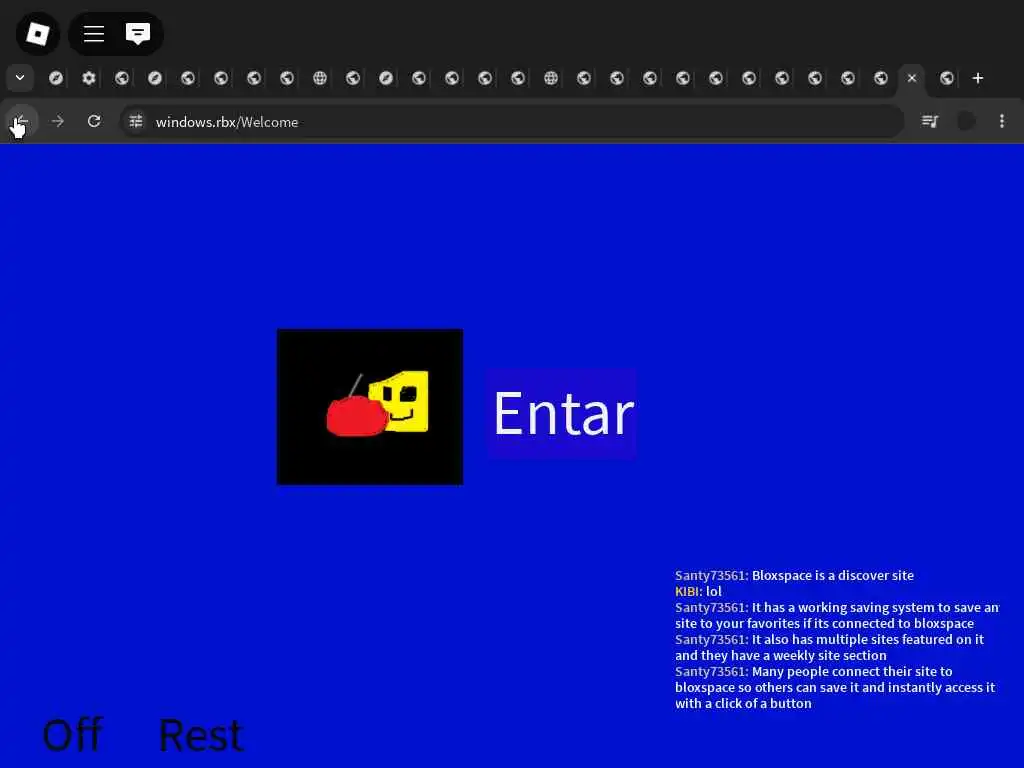The image size is (1024, 768).
Task: Reload the windows.rbx page
Action: [x=94, y=121]
